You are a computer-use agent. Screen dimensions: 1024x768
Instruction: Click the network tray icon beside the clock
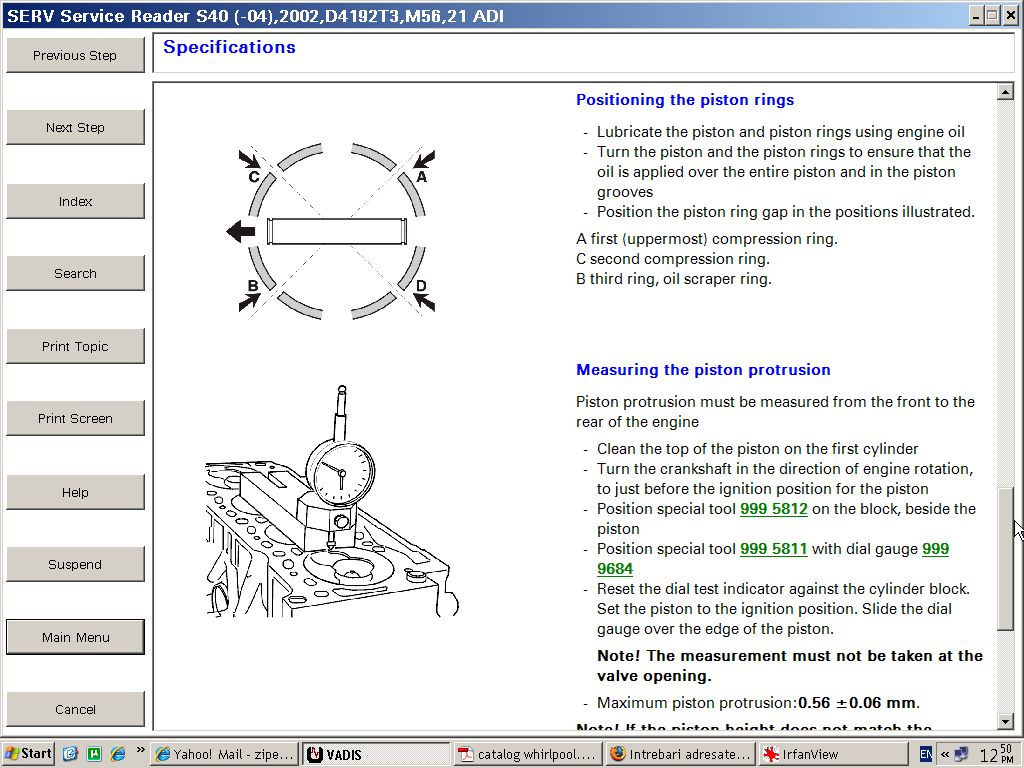(x=961, y=754)
